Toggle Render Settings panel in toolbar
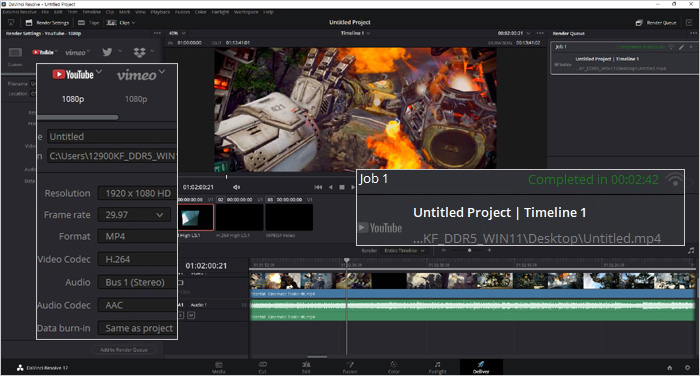Image resolution: width=700 pixels, height=376 pixels. 47,22
